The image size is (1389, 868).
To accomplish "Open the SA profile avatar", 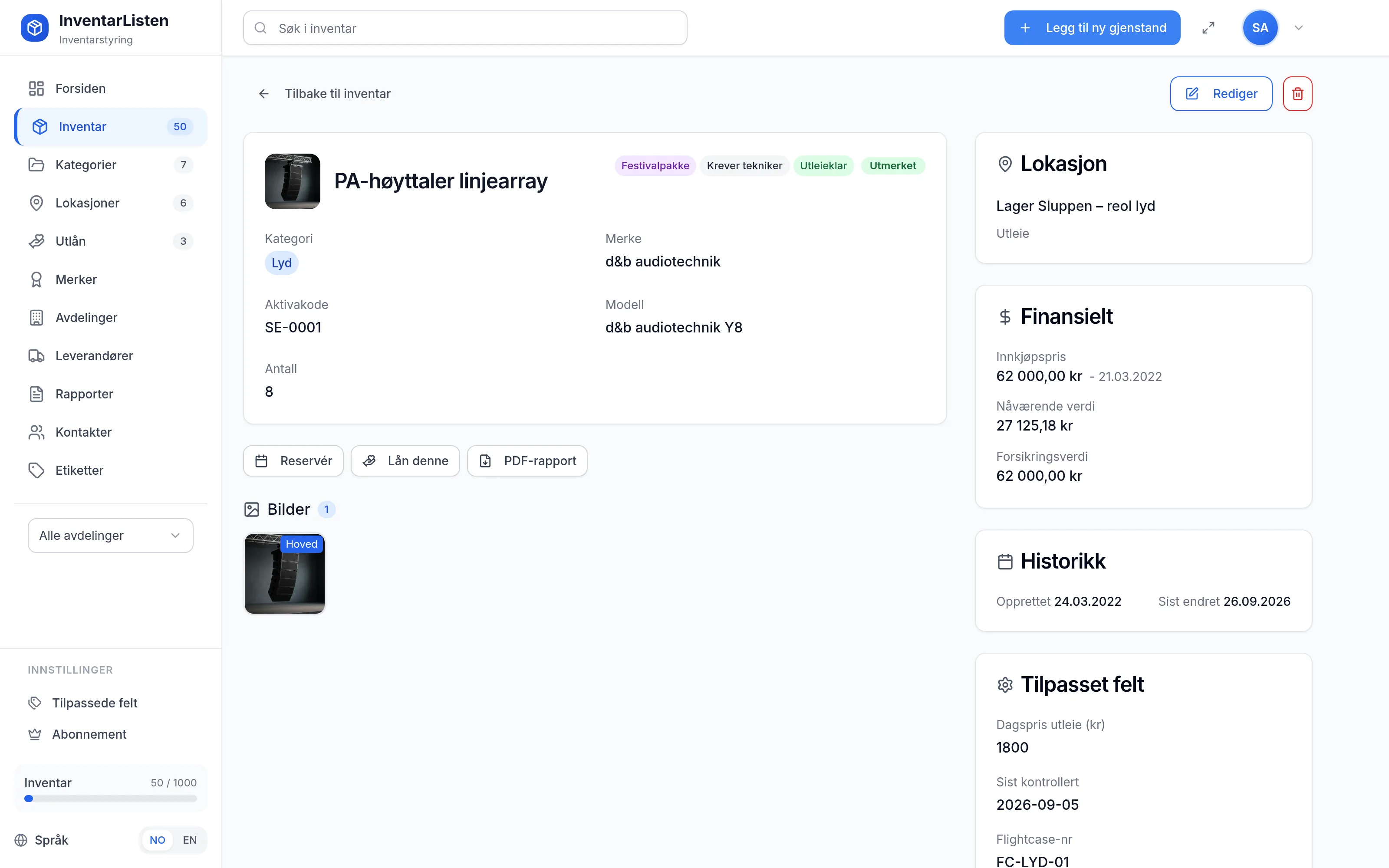I will pos(1260,27).
